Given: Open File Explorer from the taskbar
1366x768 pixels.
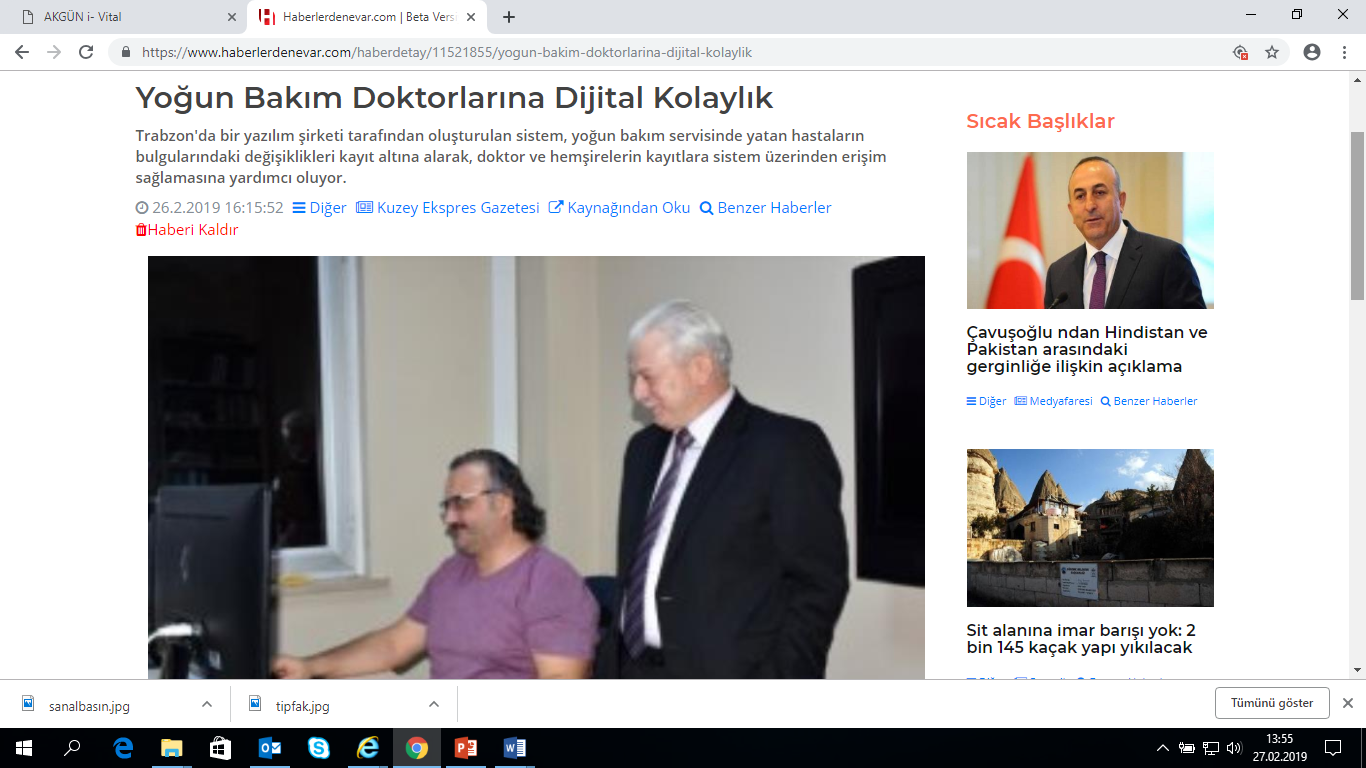Looking at the screenshot, I should [x=172, y=748].
